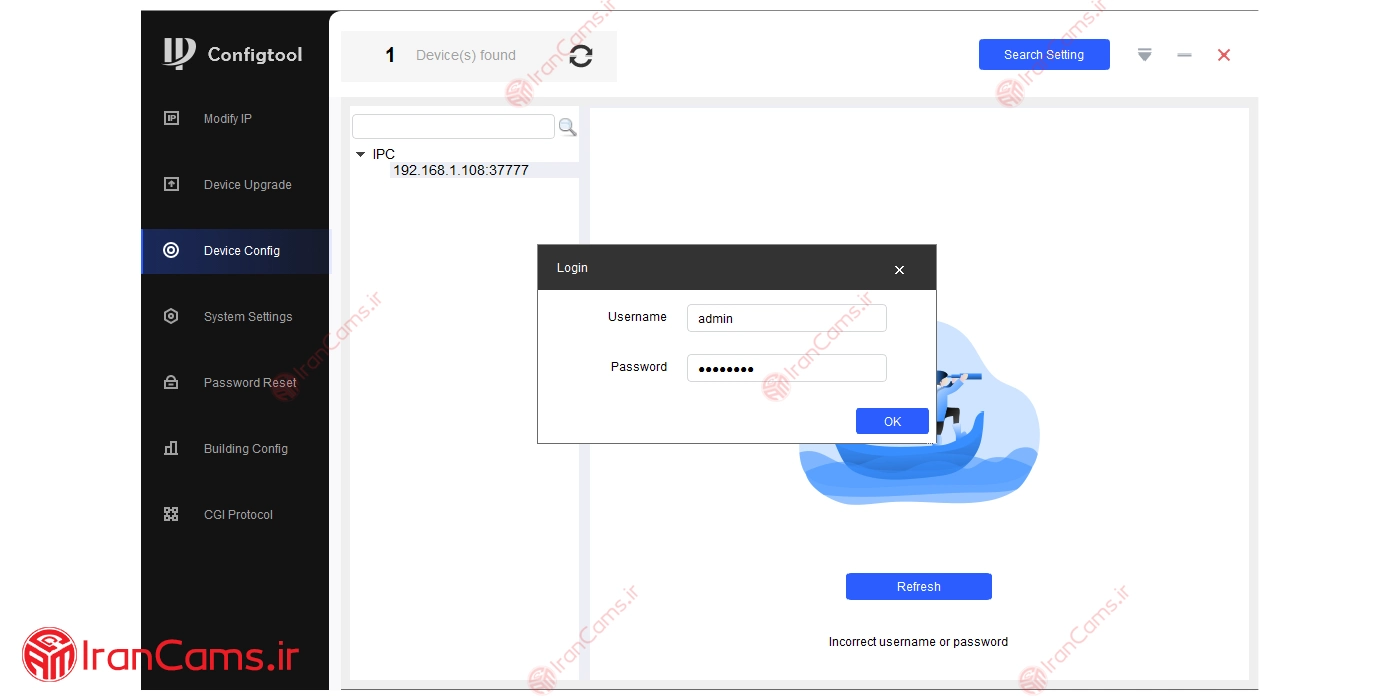1400x700 pixels.
Task: Click the Device Upgrade sidebar icon
Action: pyautogui.click(x=171, y=184)
